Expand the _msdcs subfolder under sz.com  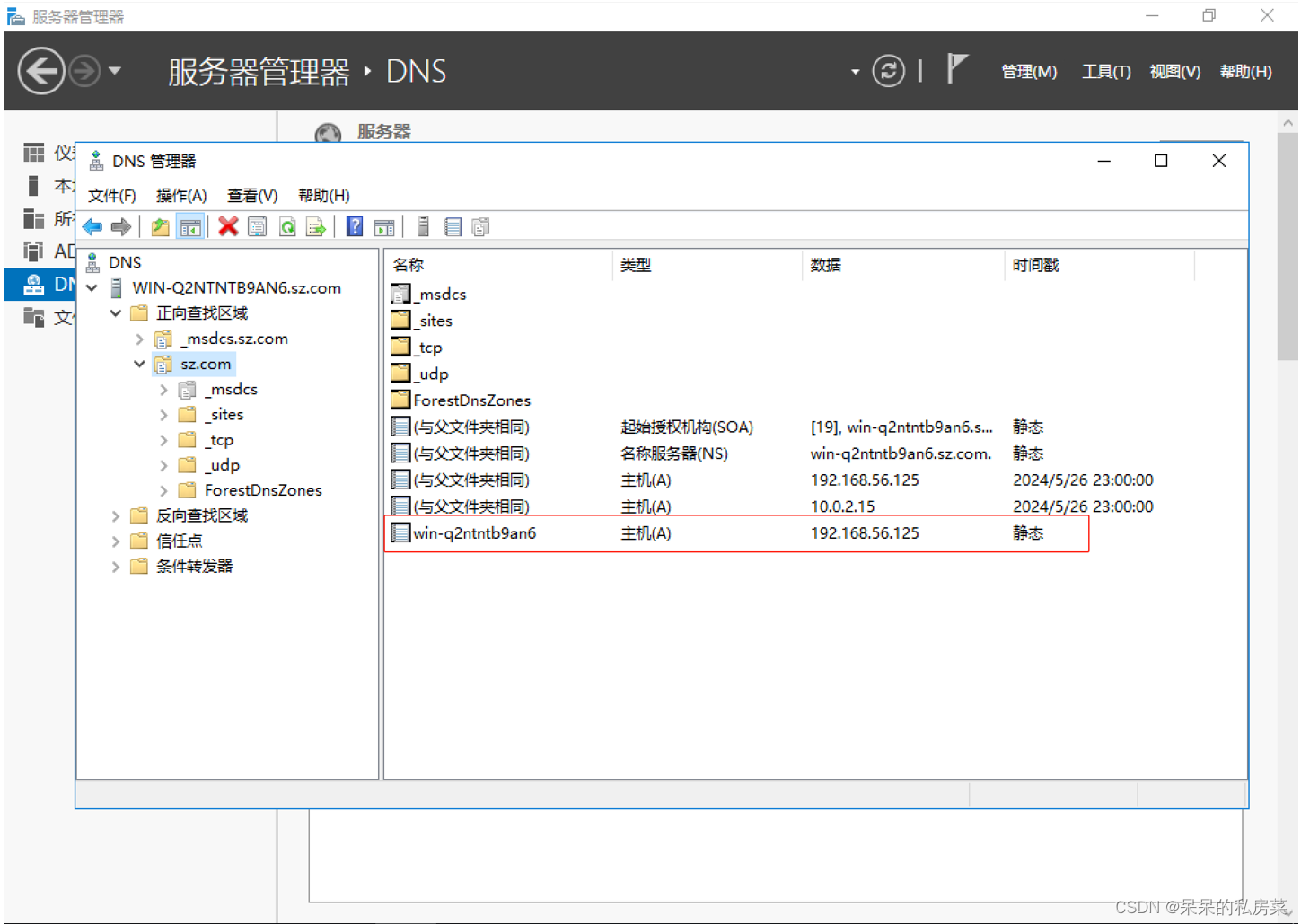coord(163,390)
